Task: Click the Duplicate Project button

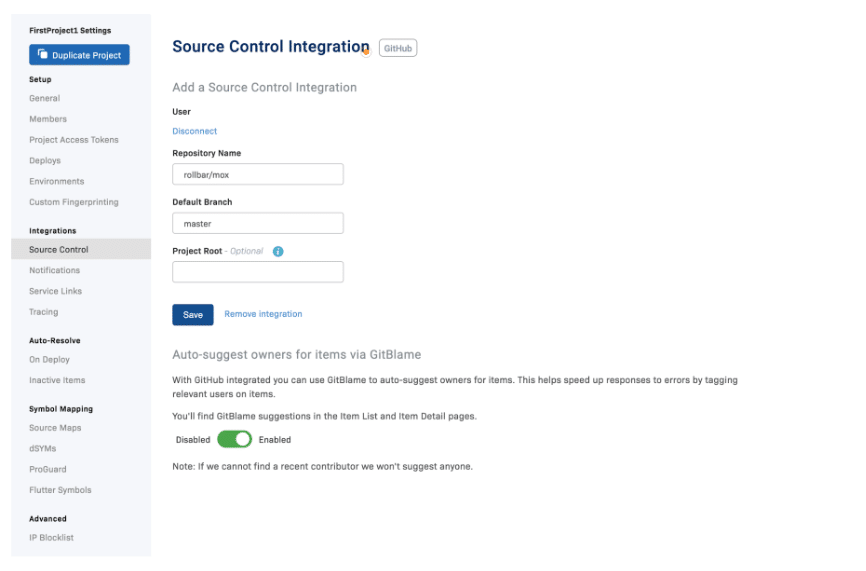Action: click(79, 55)
